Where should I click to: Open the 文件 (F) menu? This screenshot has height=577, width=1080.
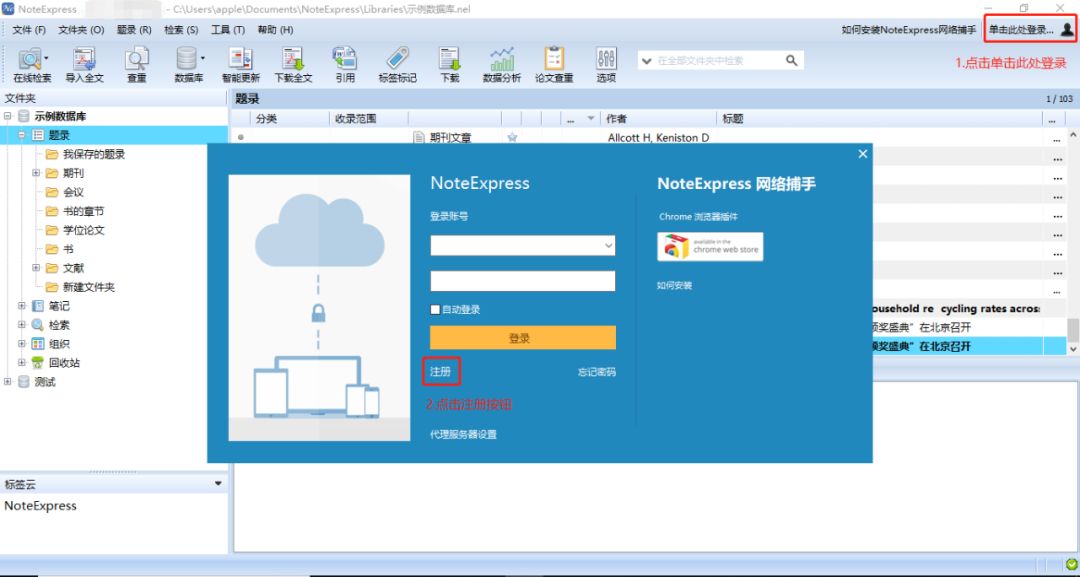[29, 30]
